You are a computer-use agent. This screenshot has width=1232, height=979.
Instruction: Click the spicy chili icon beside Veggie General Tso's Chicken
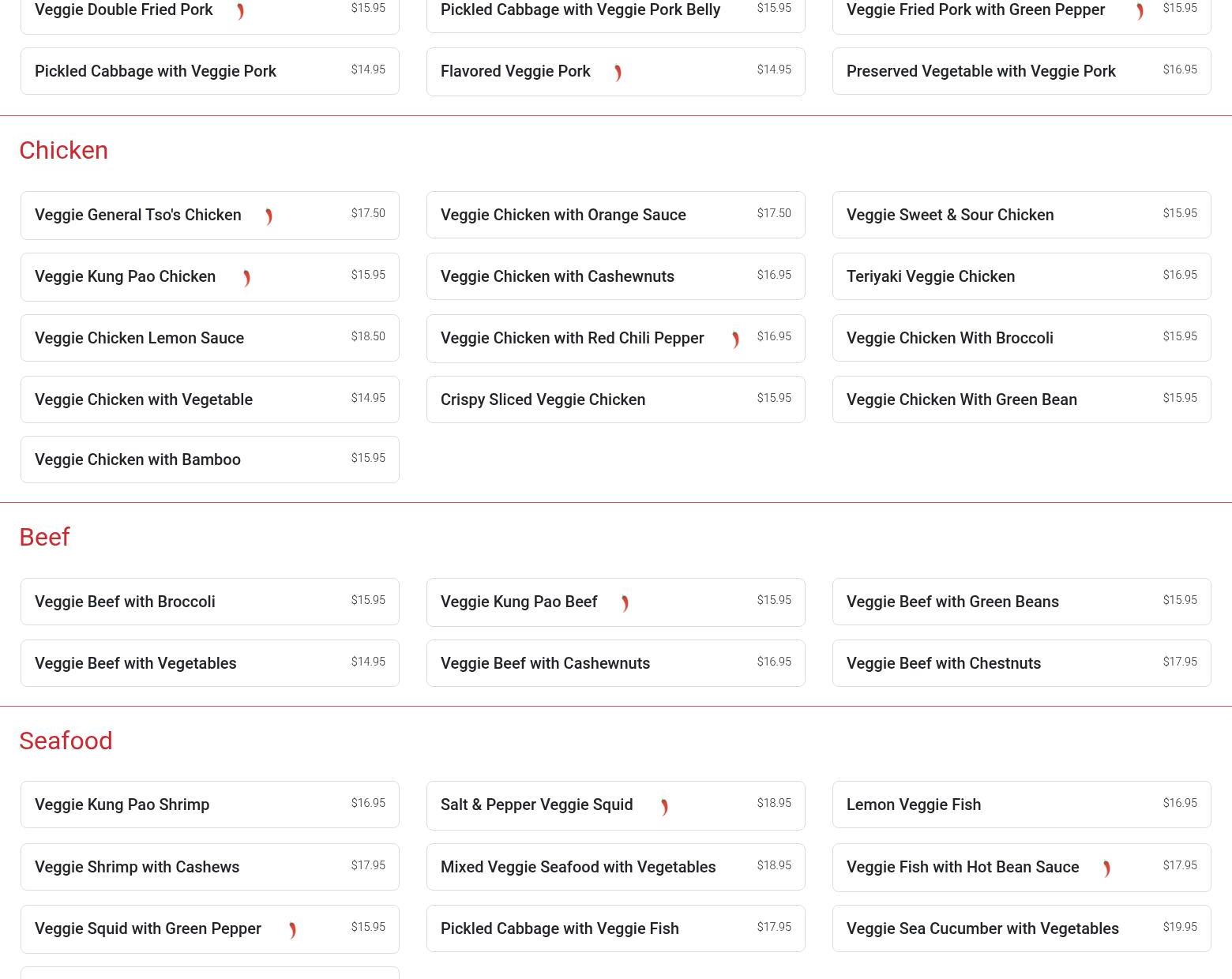pos(269,216)
